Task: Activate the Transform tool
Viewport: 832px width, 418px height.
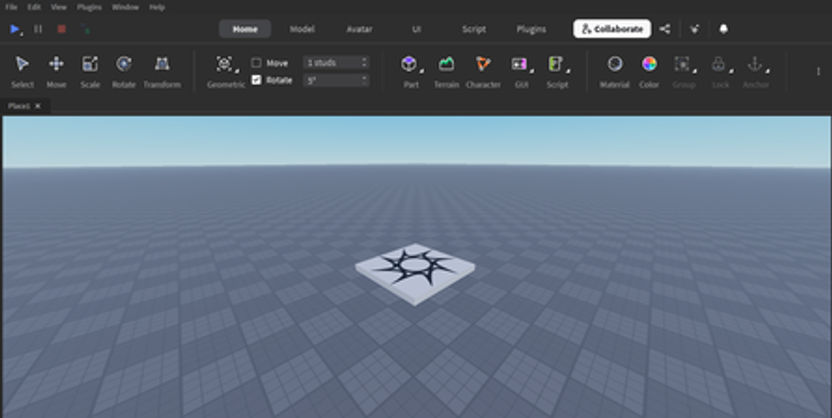Action: pos(162,71)
